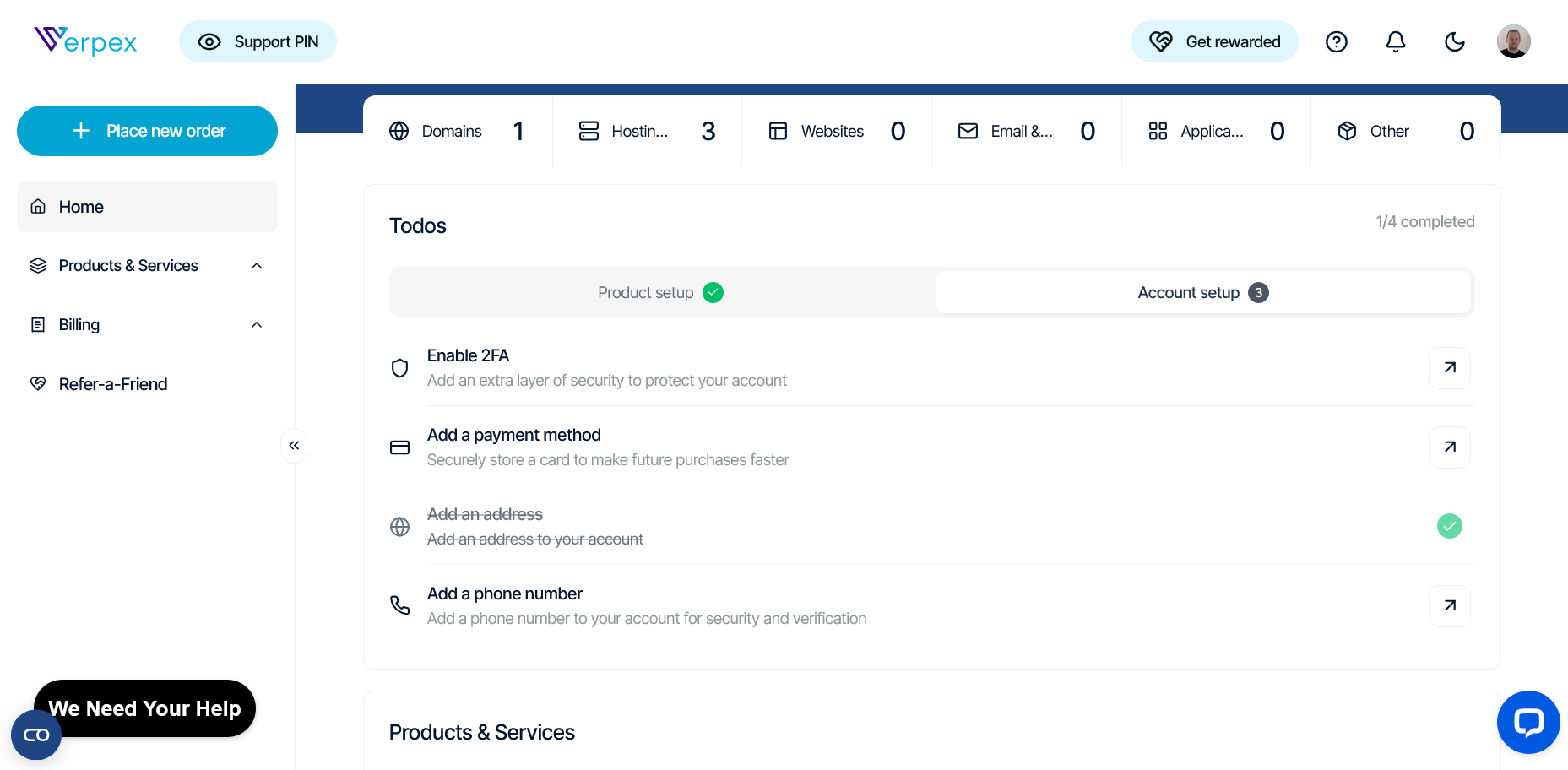Open notifications bell
Viewport: 1568px width, 770px height.
click(1396, 41)
